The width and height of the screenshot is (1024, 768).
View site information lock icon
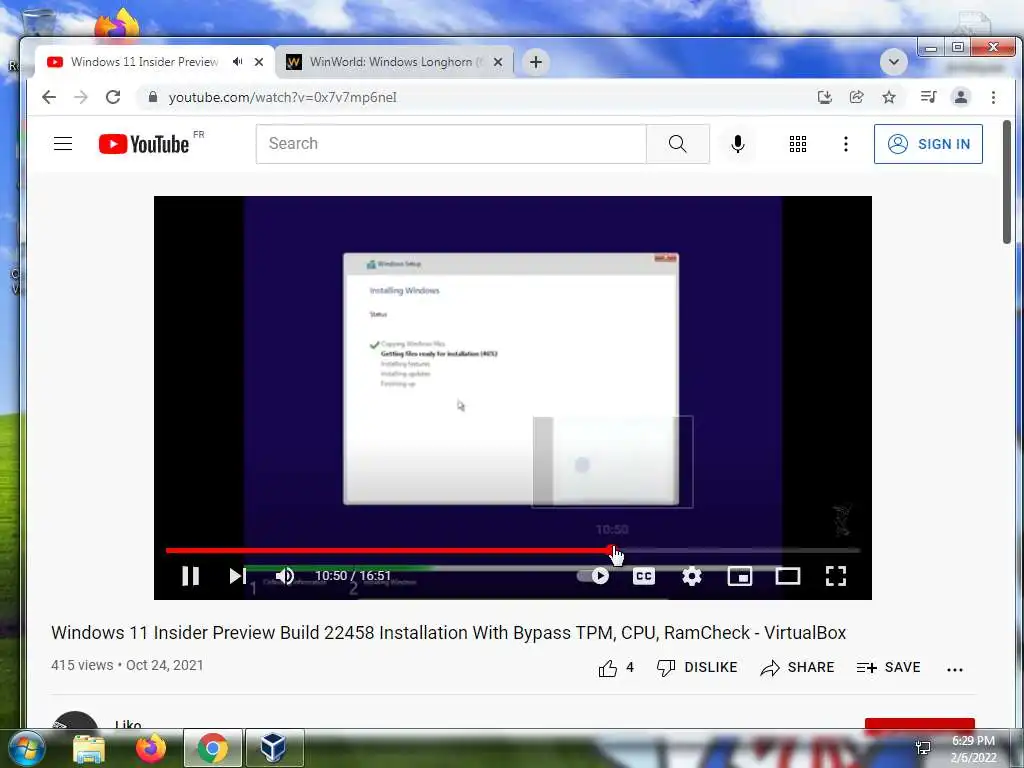tap(153, 97)
